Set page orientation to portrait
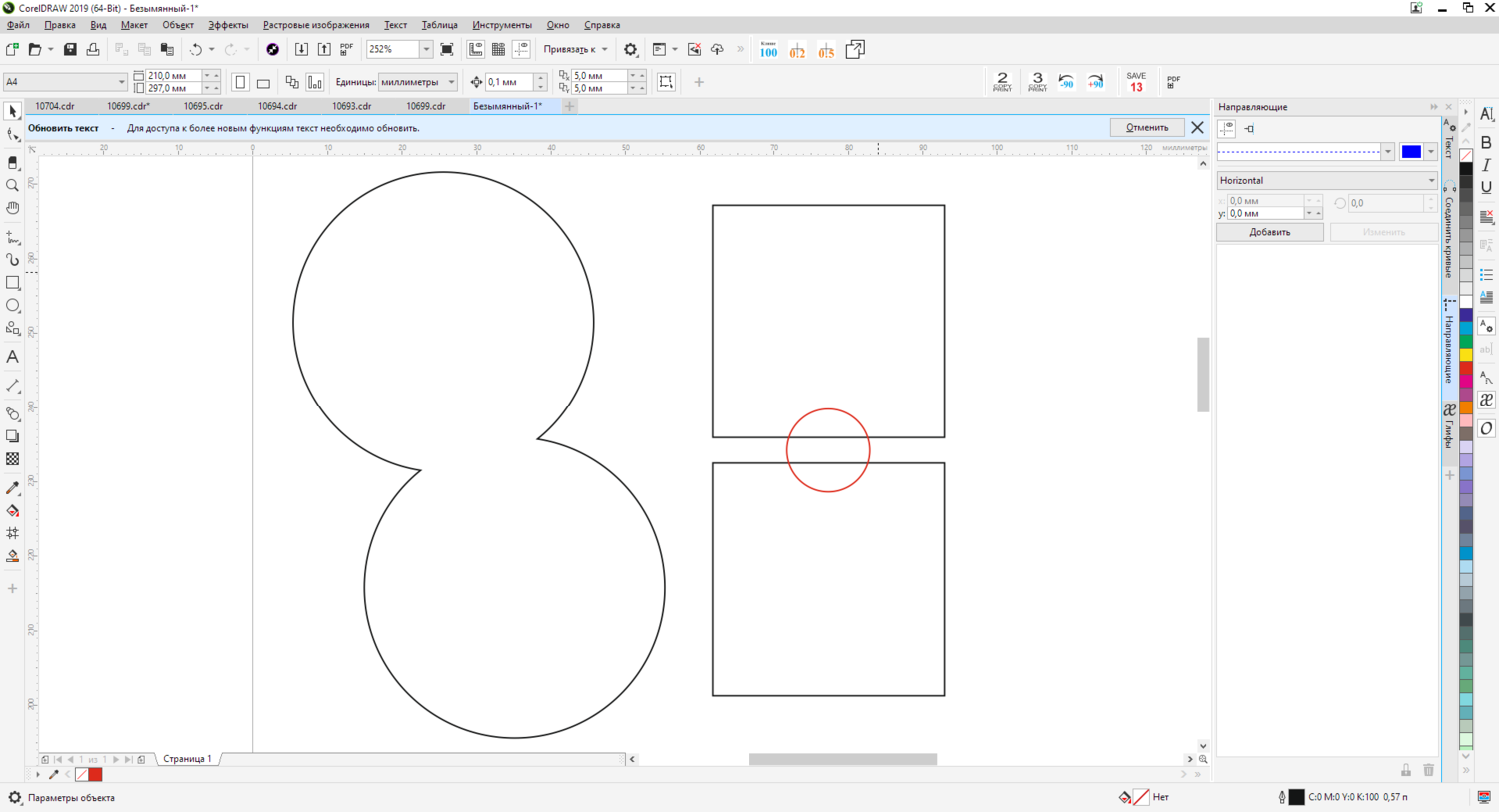 pos(240,82)
